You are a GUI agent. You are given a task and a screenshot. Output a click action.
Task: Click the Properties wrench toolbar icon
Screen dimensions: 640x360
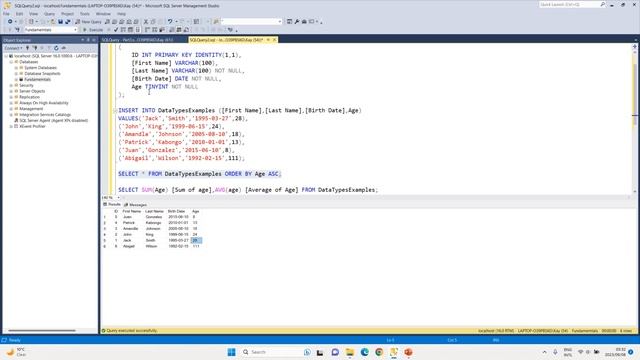coord(297,22)
